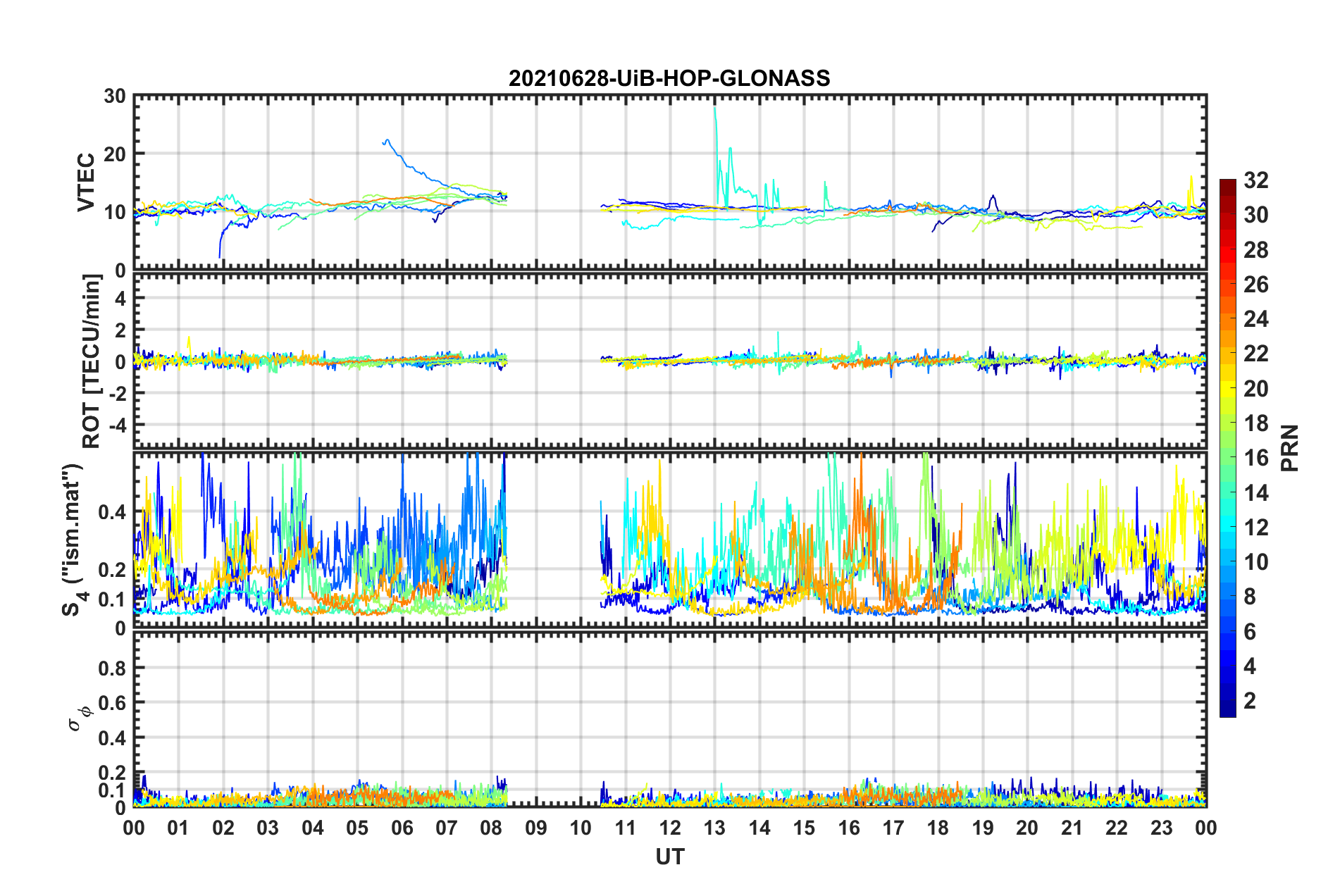Click the x-axis tick label 09

pyautogui.click(x=536, y=828)
